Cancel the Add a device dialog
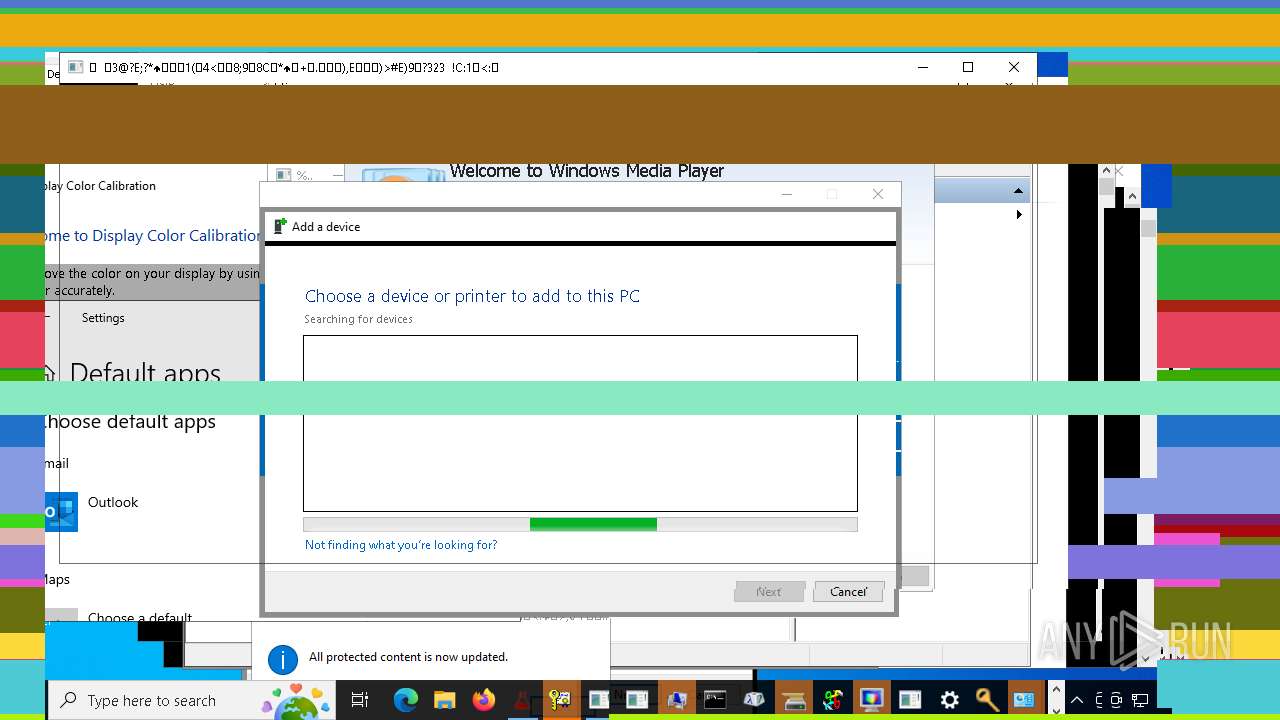Viewport: 1280px width, 720px height. 848,592
